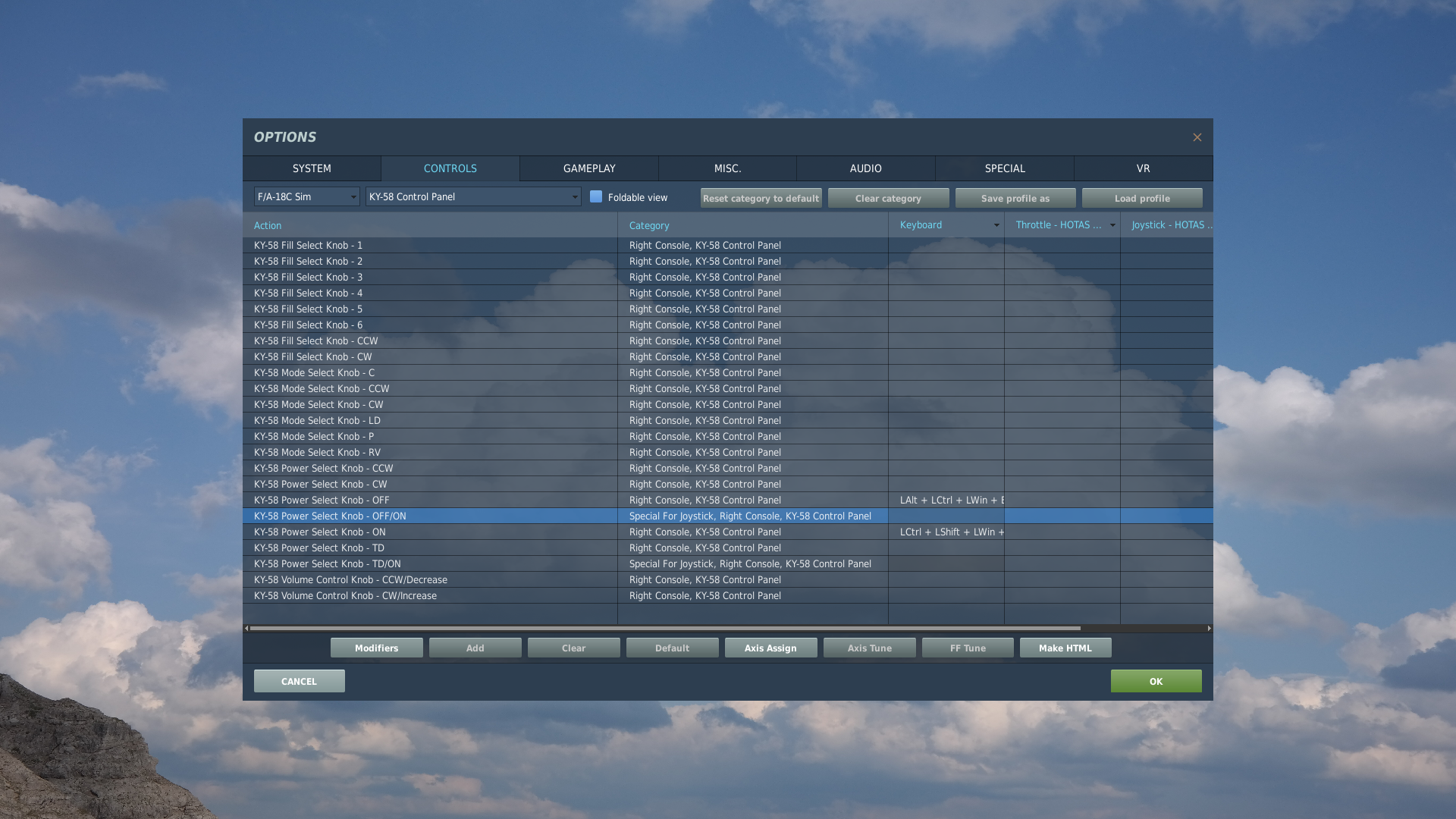Sort by the Category column header

point(753,225)
